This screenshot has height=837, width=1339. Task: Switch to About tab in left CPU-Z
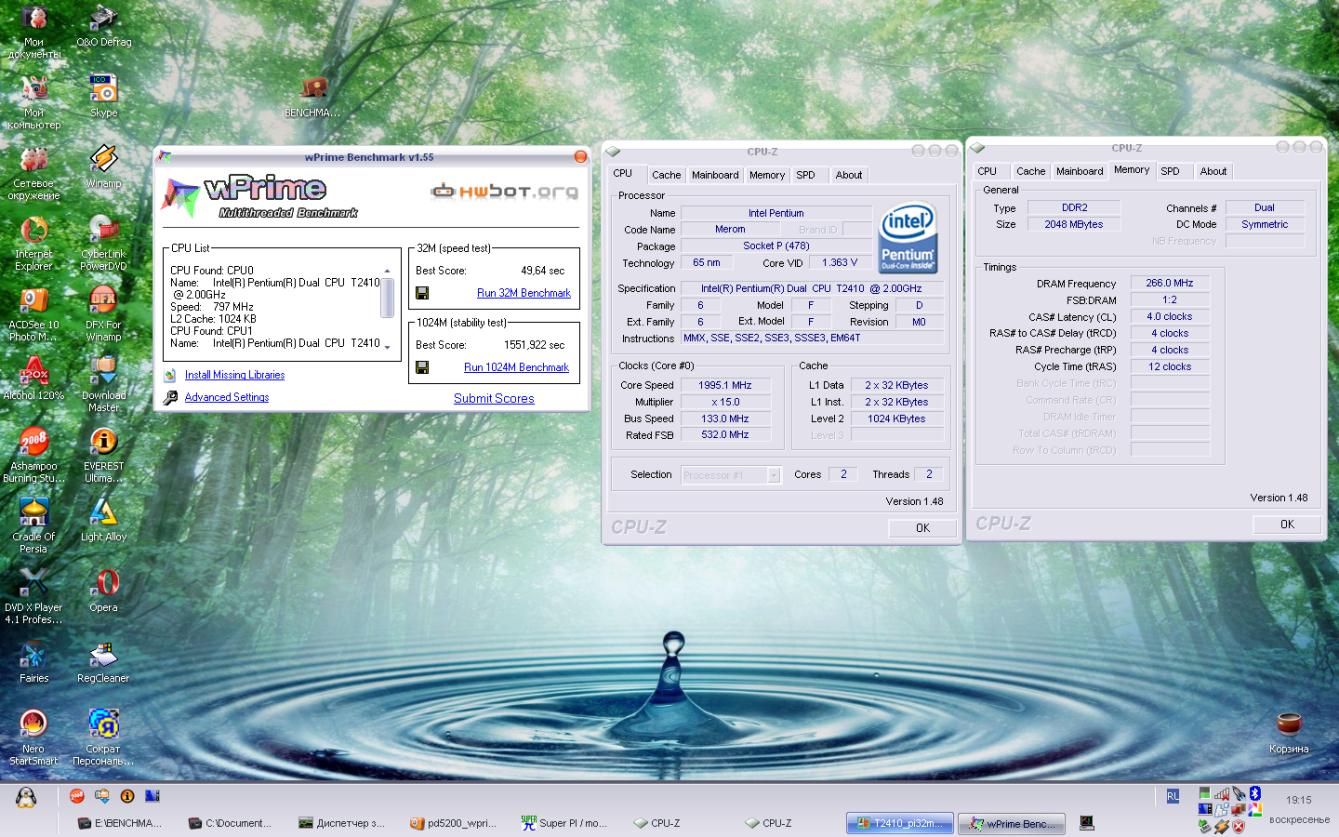click(x=849, y=175)
